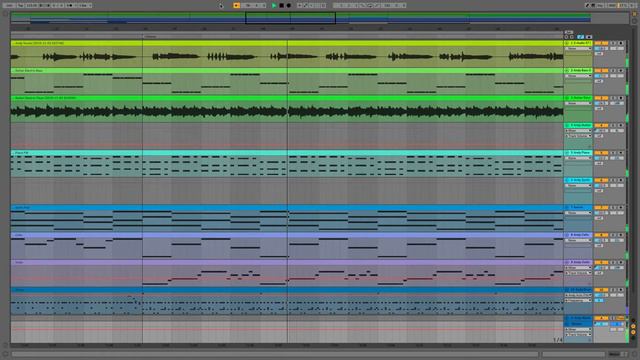Toggle Detail View triangle at bottom-right corner
Viewport: 640px width, 360px height.
tap(634, 354)
